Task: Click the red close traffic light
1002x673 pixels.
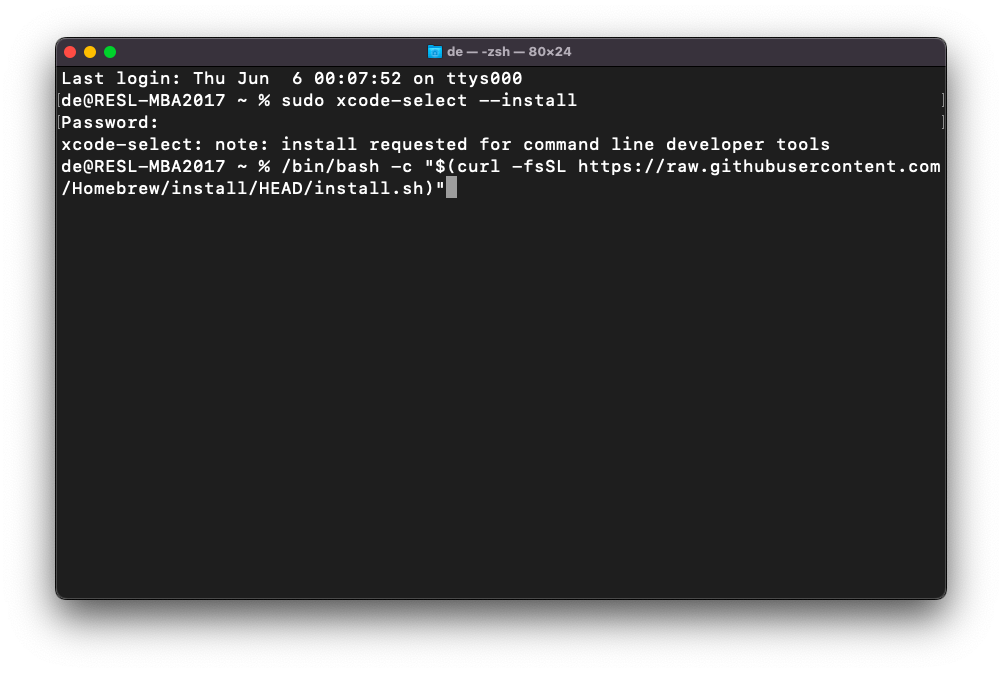Action: click(x=70, y=51)
